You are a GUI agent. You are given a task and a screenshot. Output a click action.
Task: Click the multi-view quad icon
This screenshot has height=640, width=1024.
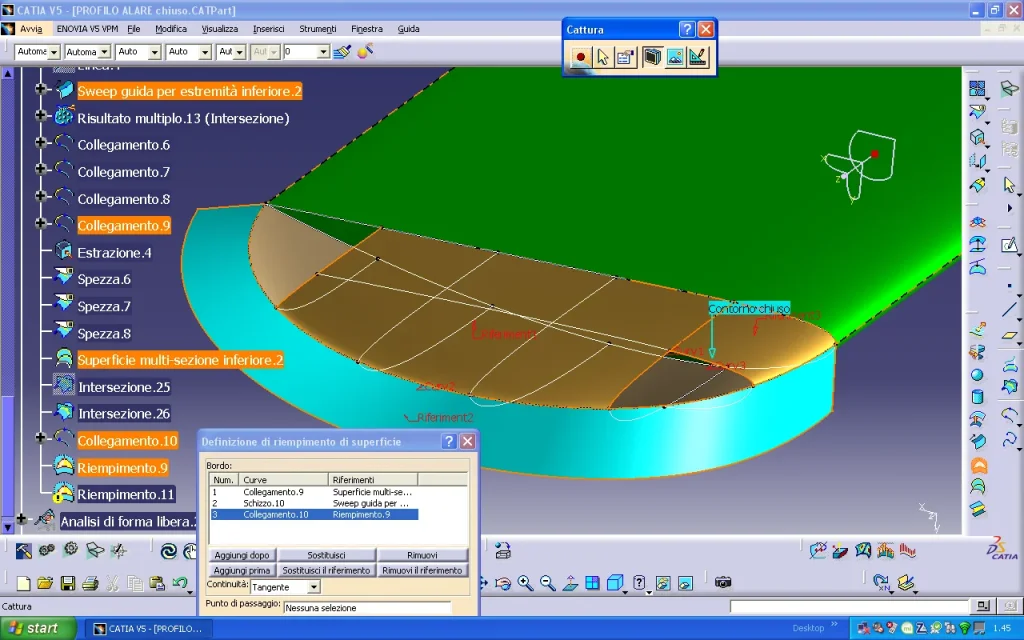tap(592, 583)
